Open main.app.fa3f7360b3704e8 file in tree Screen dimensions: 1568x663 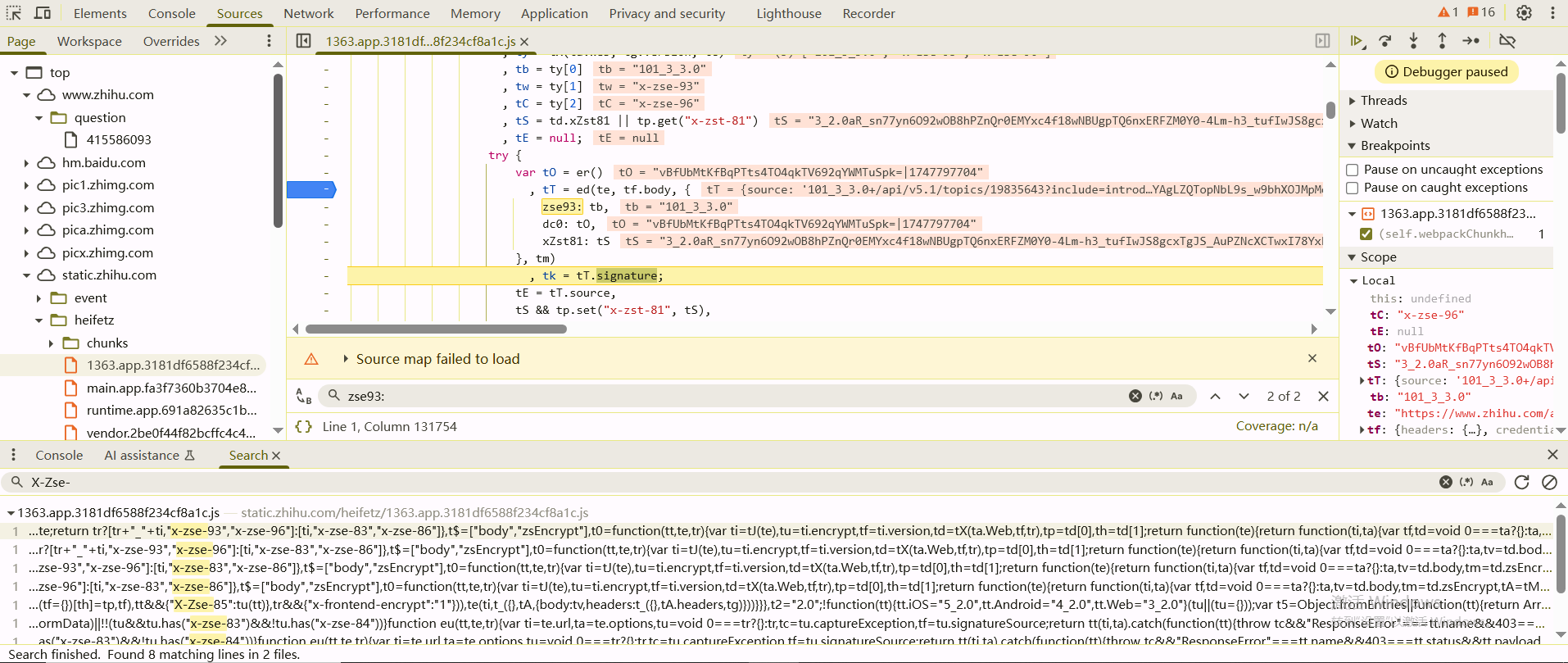[x=170, y=388]
